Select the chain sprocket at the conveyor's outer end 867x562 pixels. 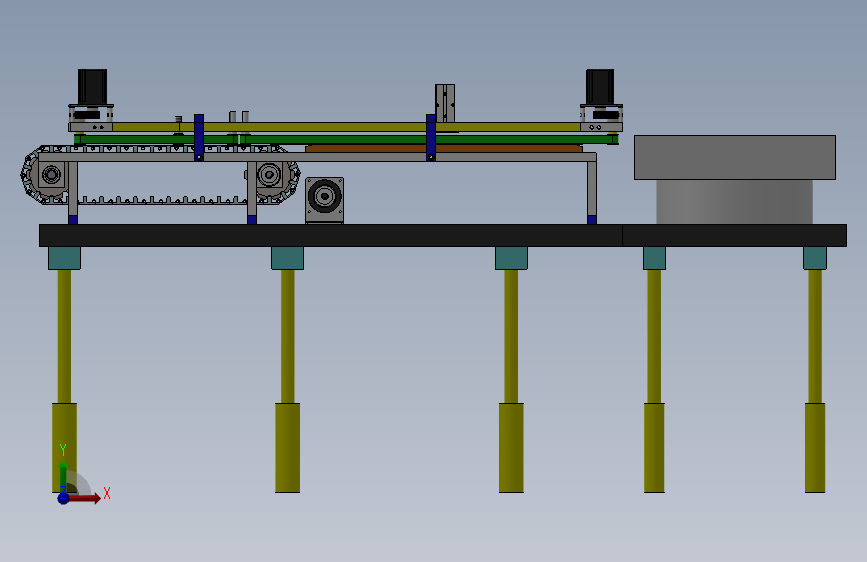tap(50, 175)
